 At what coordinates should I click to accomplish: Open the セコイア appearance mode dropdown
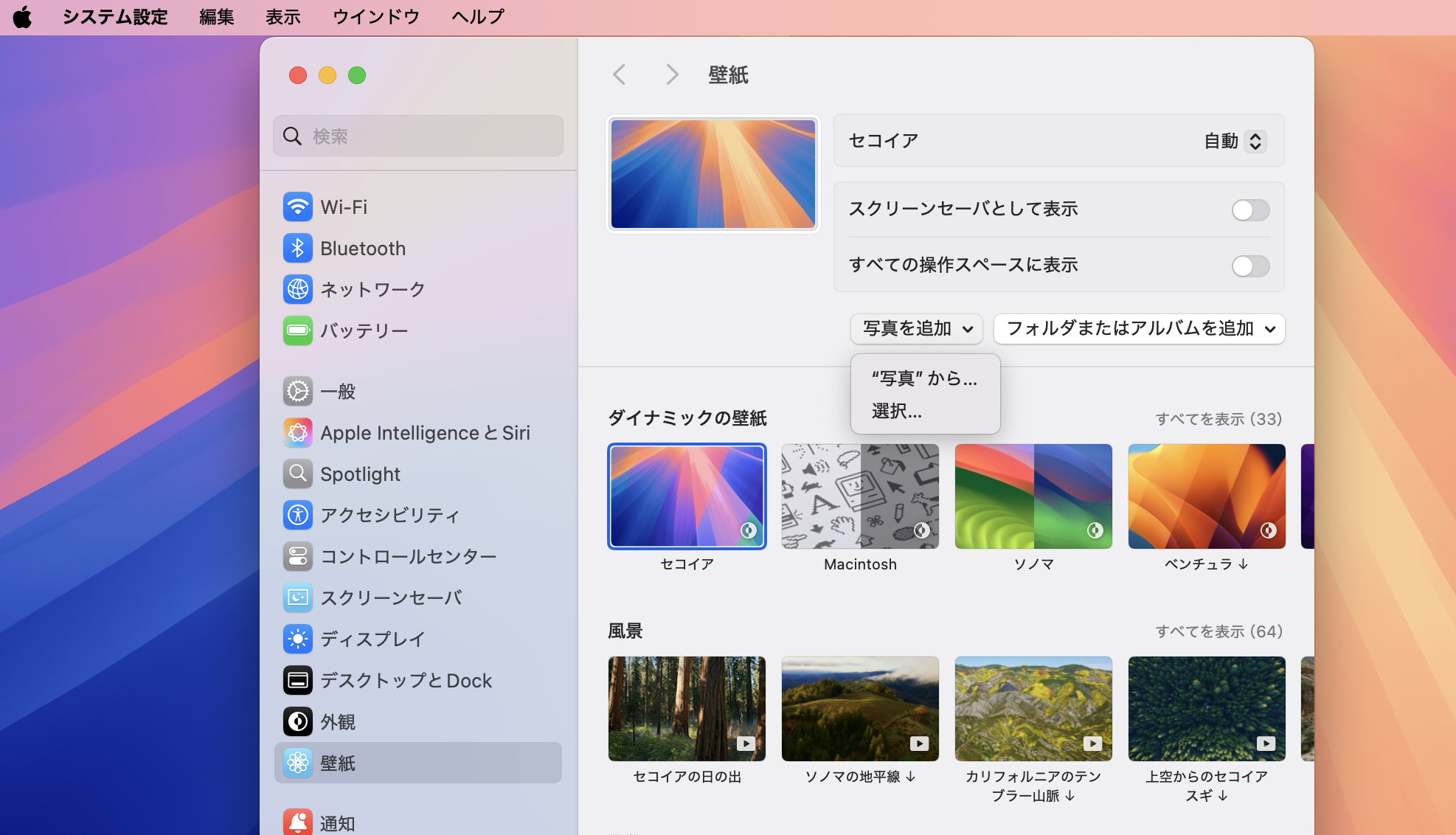click(x=1232, y=141)
